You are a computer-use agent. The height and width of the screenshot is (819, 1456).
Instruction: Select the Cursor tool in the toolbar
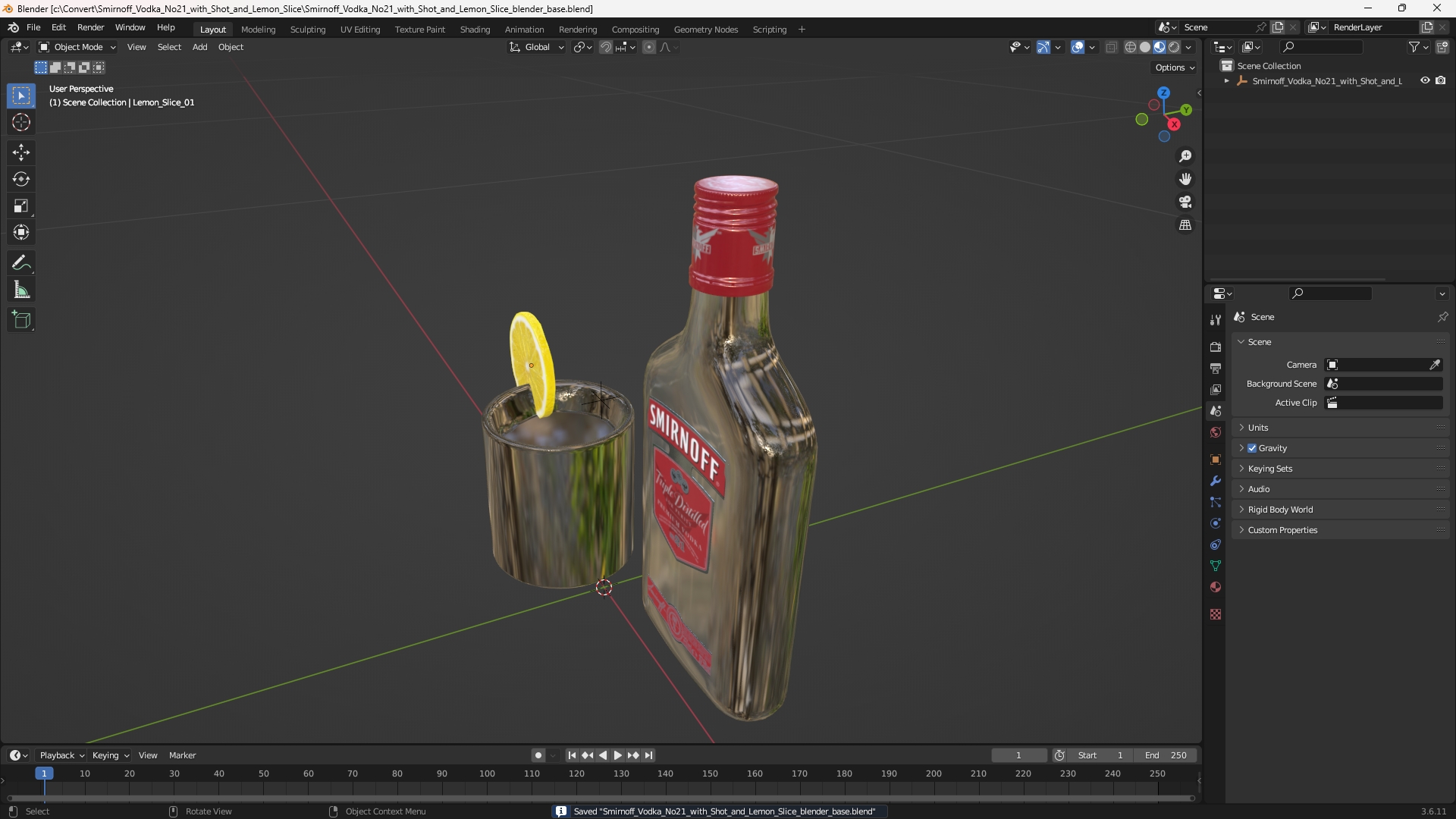coord(21,122)
